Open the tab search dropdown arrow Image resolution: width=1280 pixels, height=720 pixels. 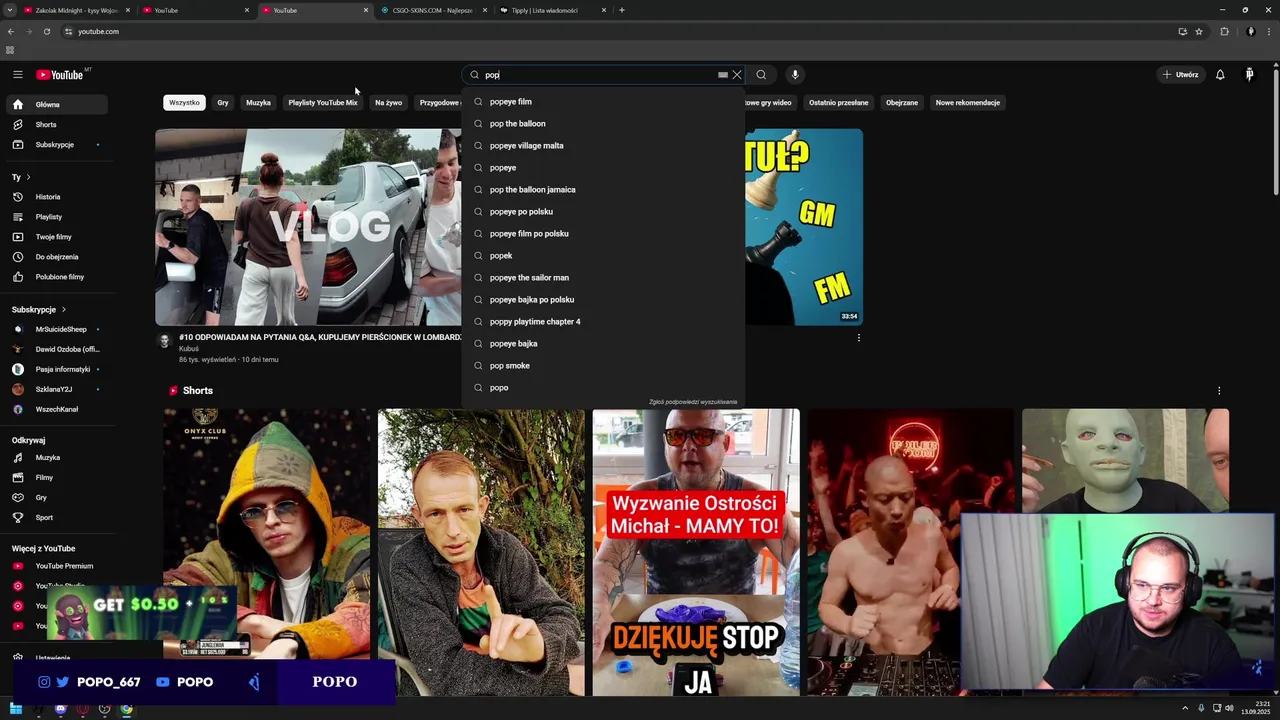pyautogui.click(x=9, y=10)
